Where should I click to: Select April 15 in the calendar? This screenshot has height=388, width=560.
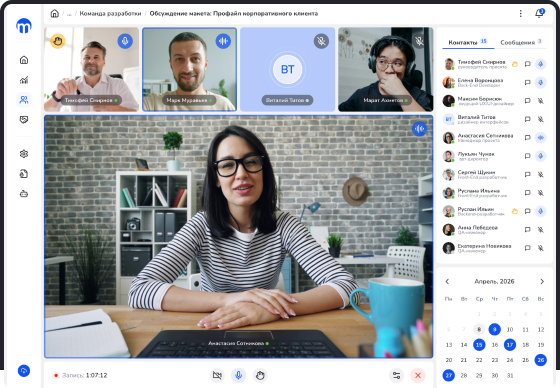[479, 345]
